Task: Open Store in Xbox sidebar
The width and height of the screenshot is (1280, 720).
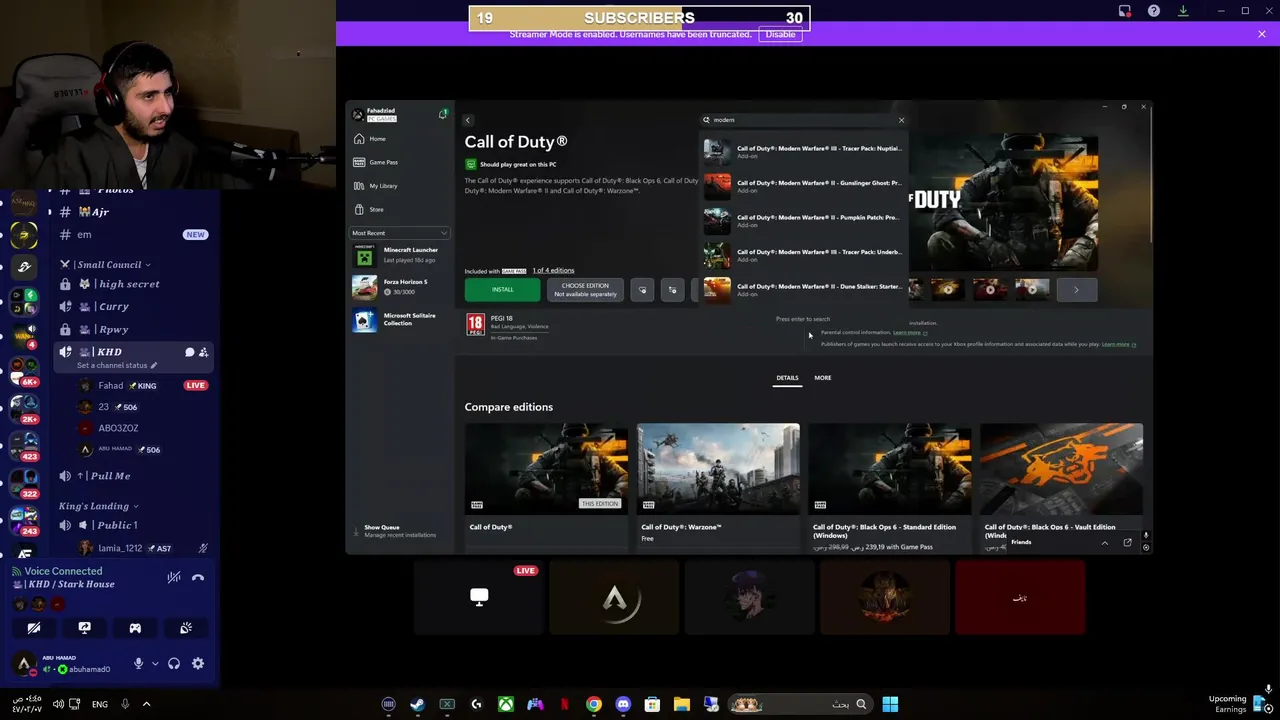Action: 400,209
